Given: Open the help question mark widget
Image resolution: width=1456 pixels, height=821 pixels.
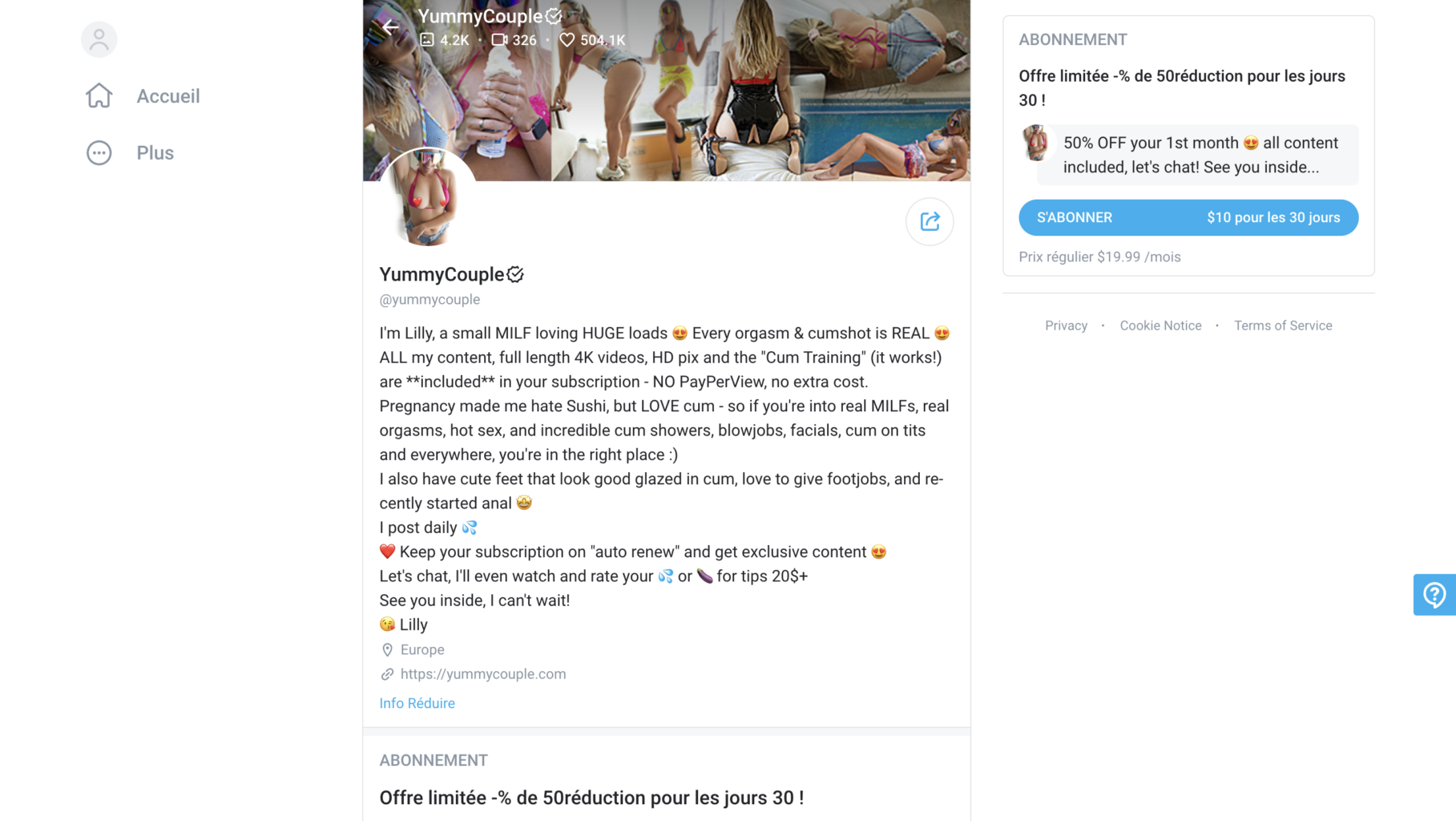Looking at the screenshot, I should (1434, 594).
